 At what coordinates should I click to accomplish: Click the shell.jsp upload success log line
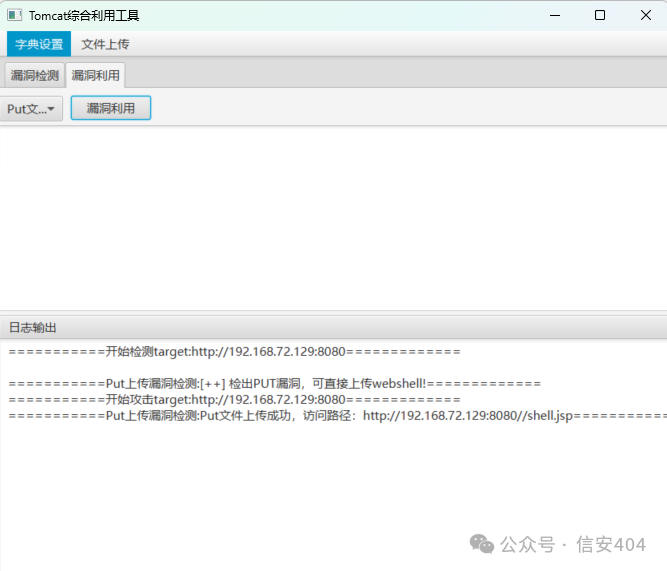click(337, 415)
